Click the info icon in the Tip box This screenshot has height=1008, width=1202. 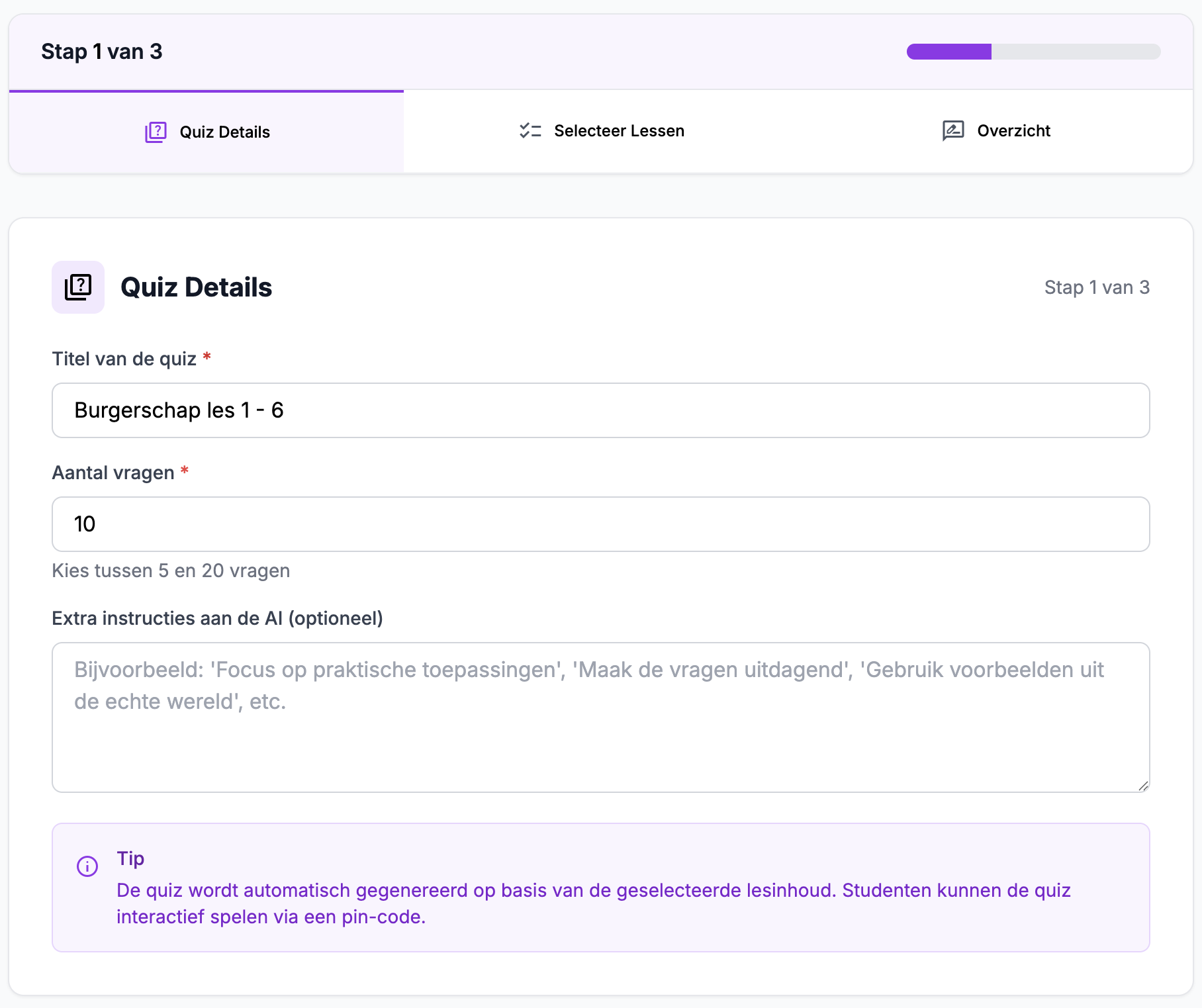(88, 864)
